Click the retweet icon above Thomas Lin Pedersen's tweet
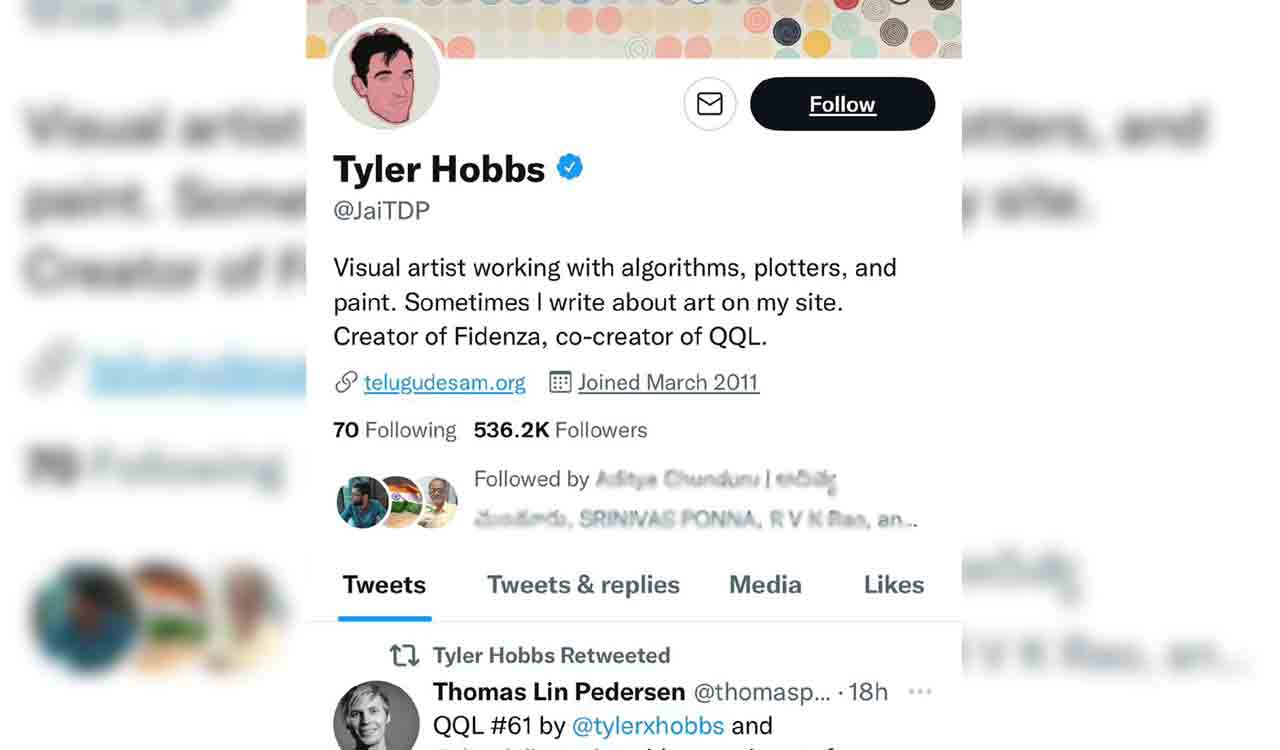 [403, 656]
